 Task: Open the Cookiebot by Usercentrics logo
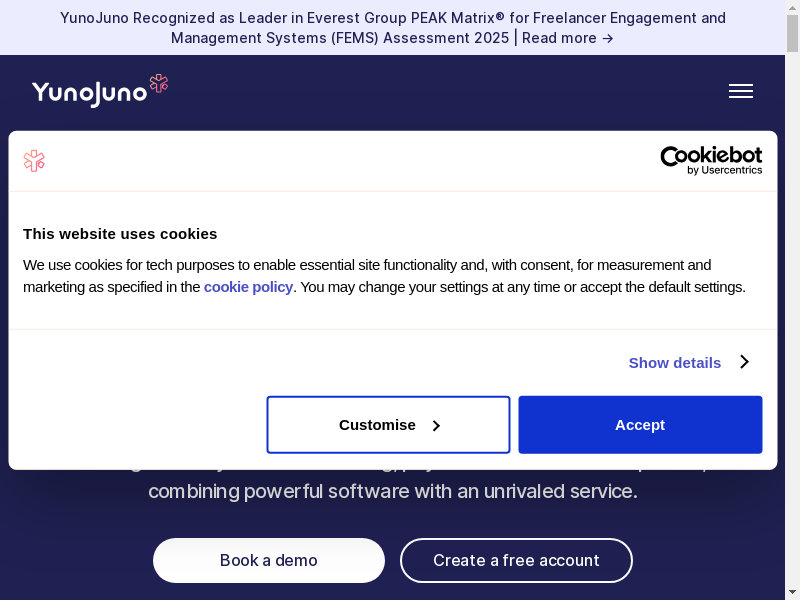[x=711, y=160]
